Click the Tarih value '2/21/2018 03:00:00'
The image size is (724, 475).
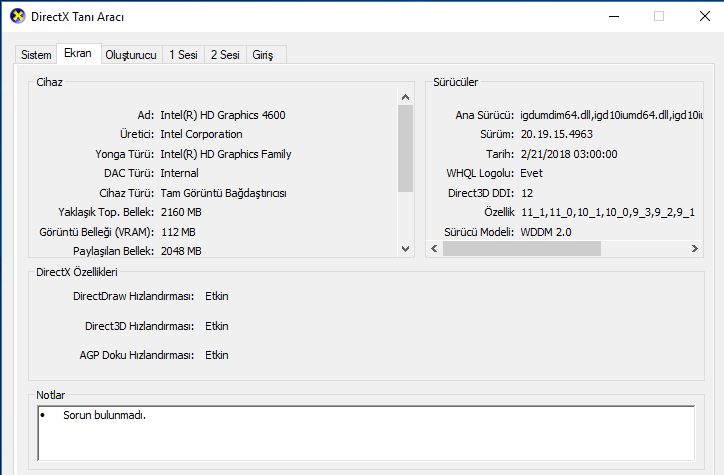tap(569, 154)
